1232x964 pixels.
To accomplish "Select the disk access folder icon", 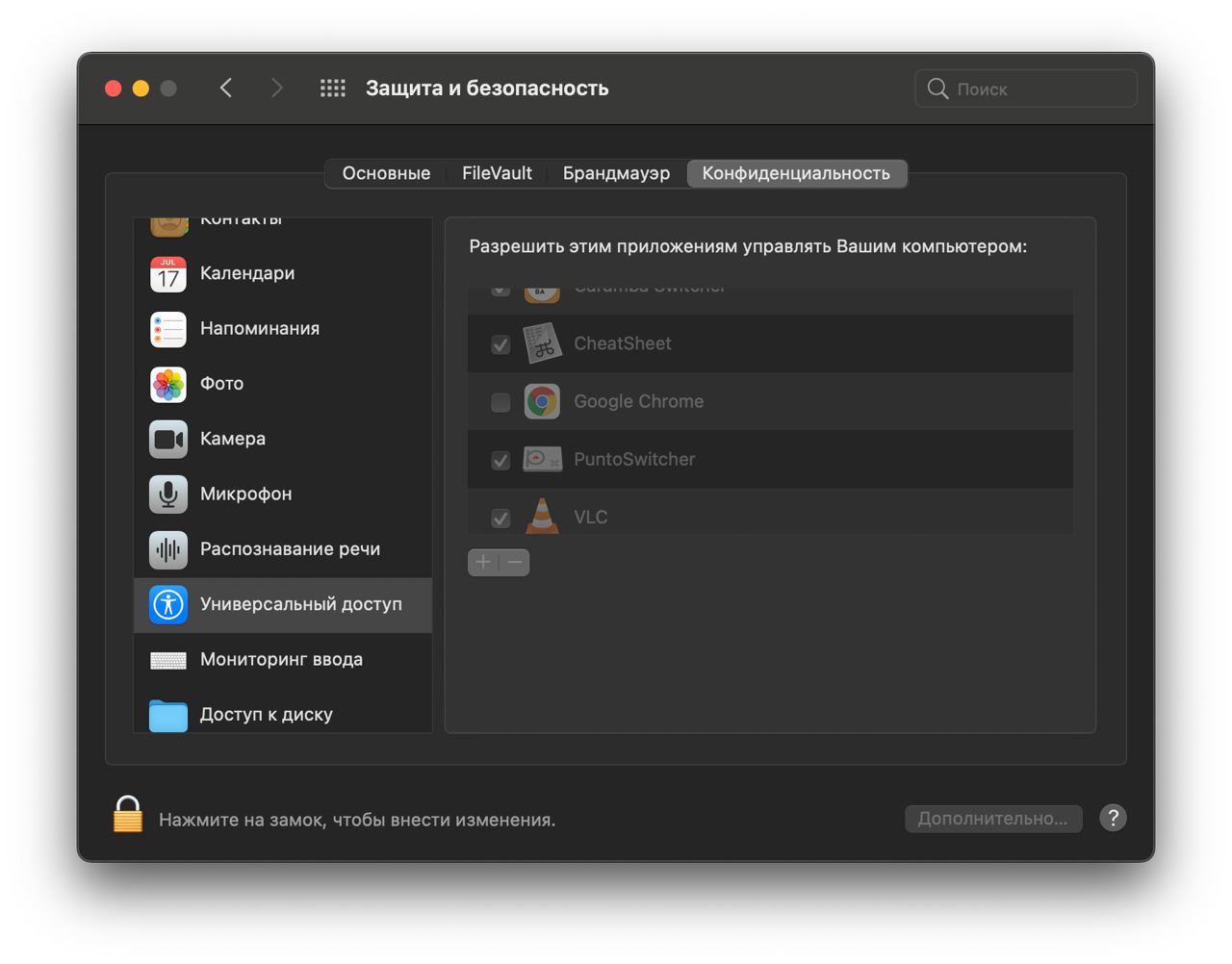I will click(x=168, y=715).
